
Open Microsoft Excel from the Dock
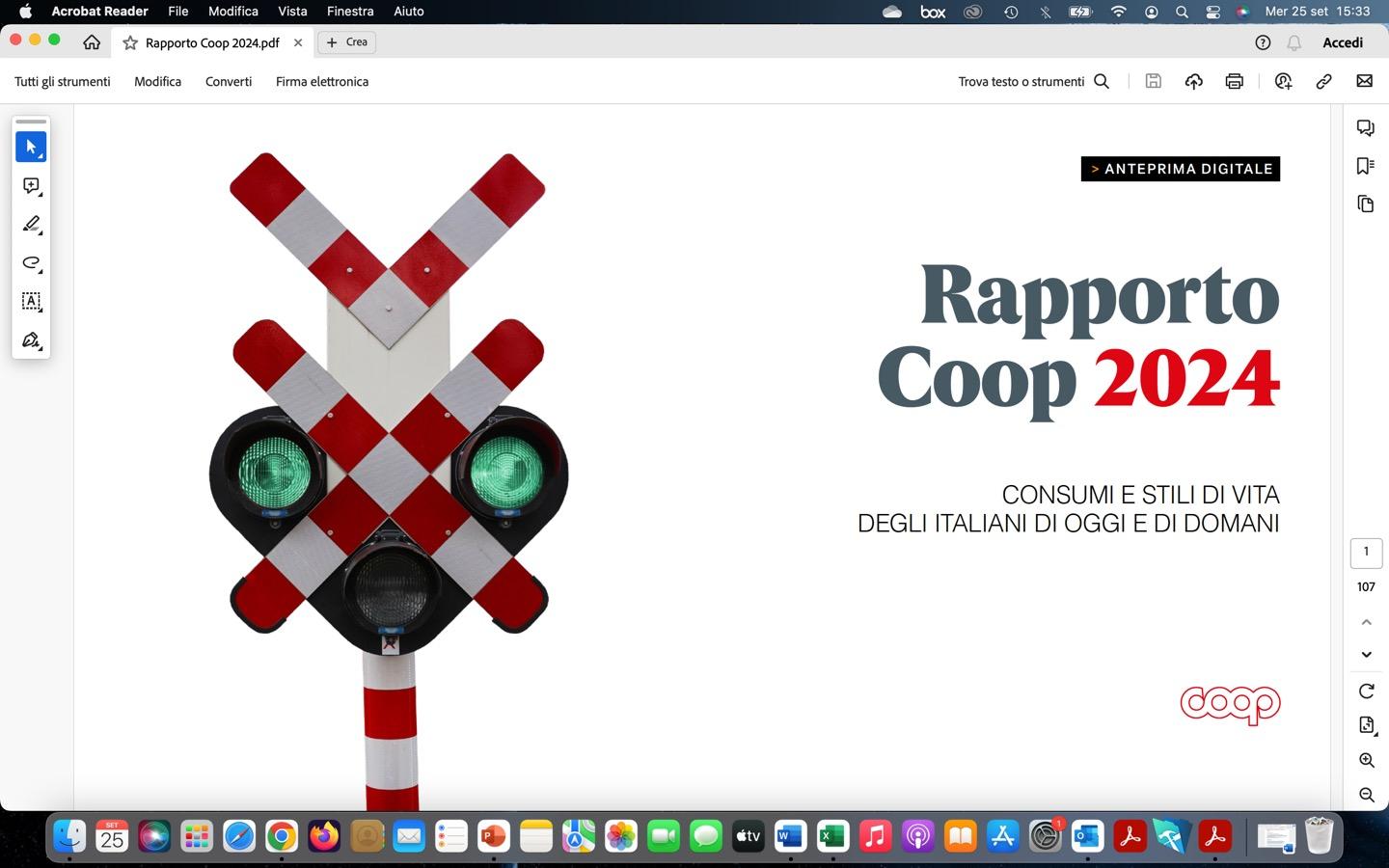(x=833, y=836)
